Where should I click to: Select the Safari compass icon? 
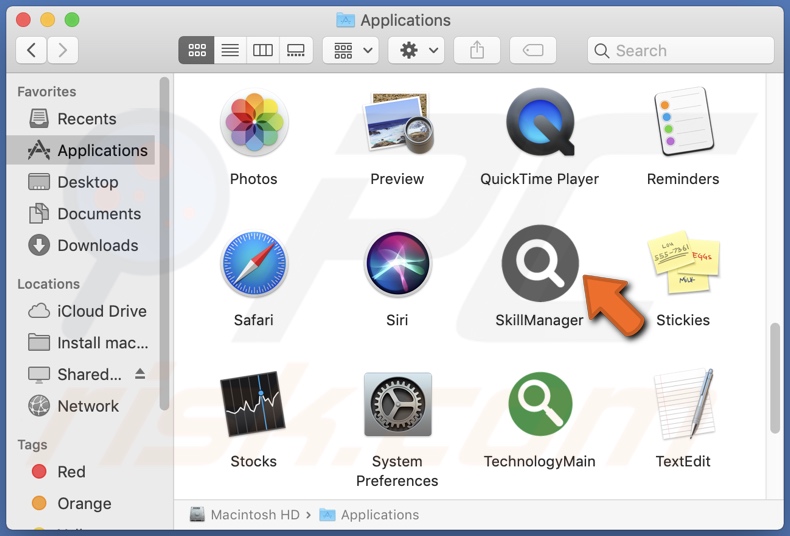pyautogui.click(x=254, y=263)
